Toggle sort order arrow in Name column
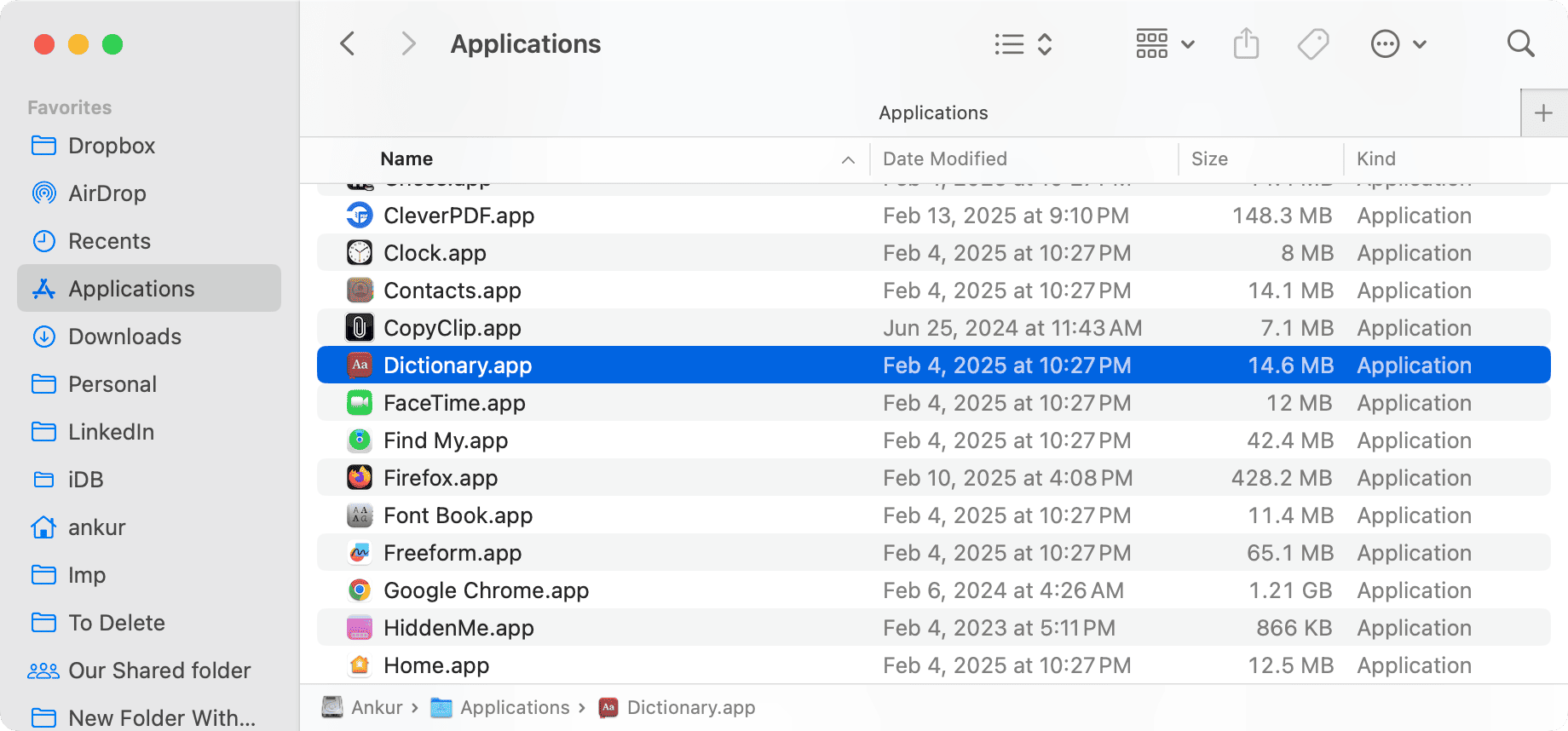1568x731 pixels. [x=848, y=159]
